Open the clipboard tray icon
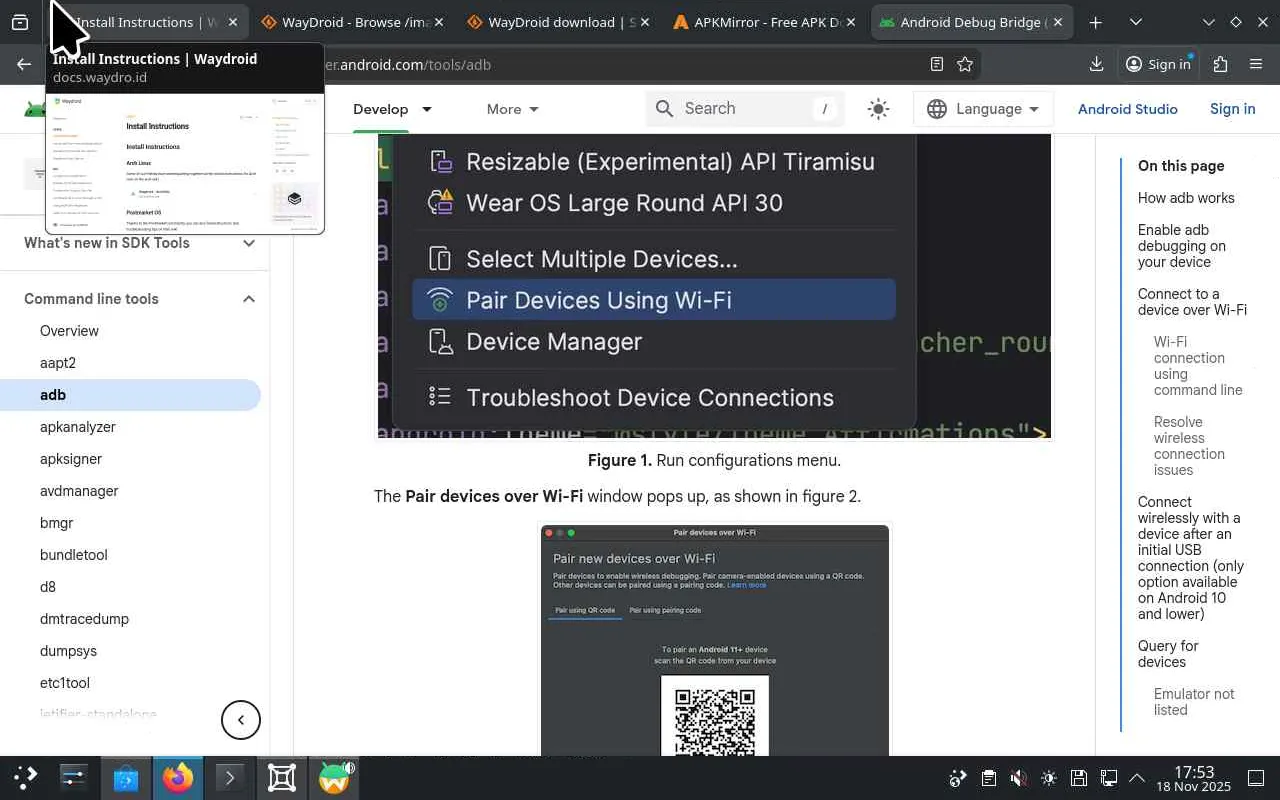The image size is (1280, 800). point(988,778)
